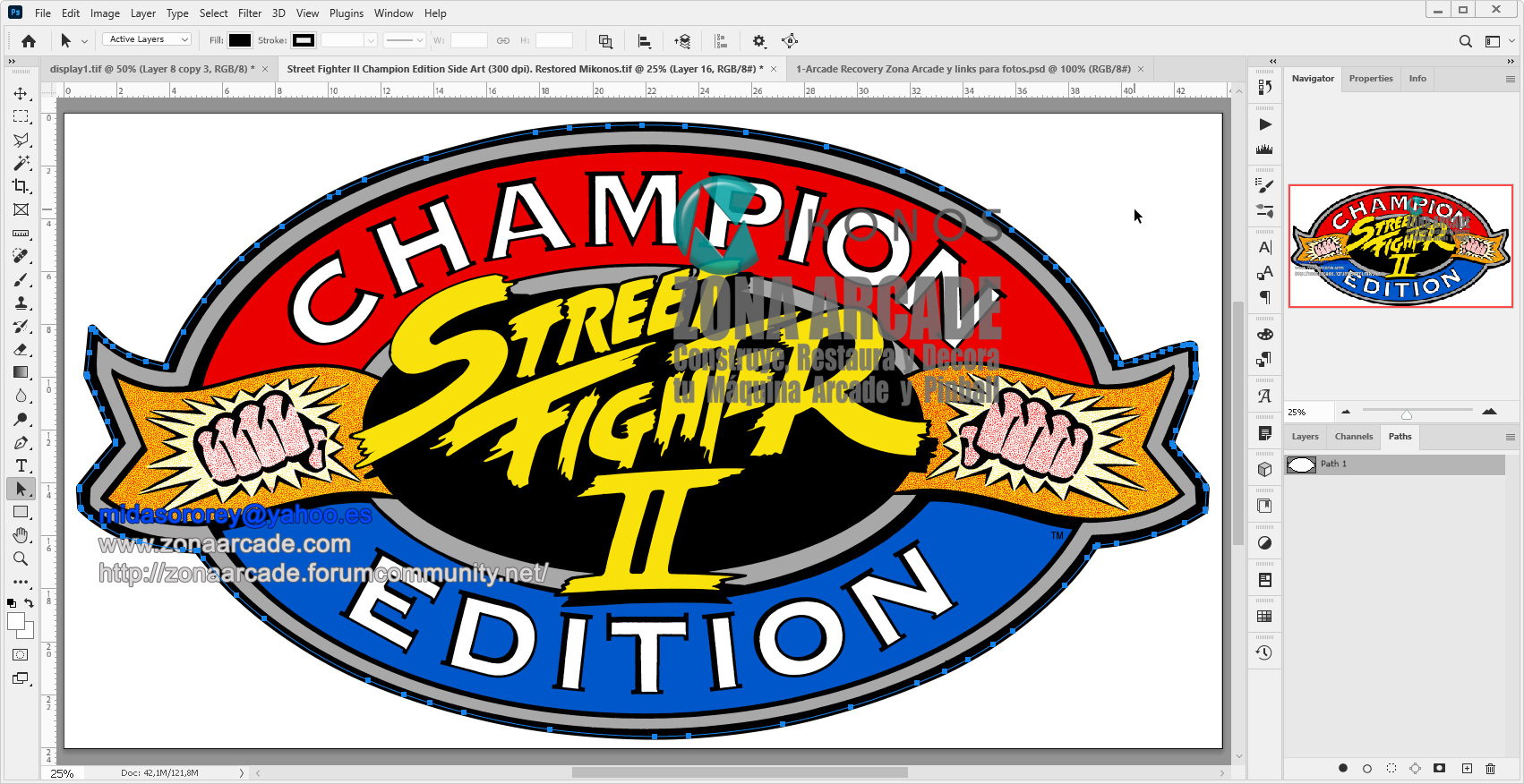Open the Active Layers dropdown
The width and height of the screenshot is (1524, 784).
click(147, 39)
